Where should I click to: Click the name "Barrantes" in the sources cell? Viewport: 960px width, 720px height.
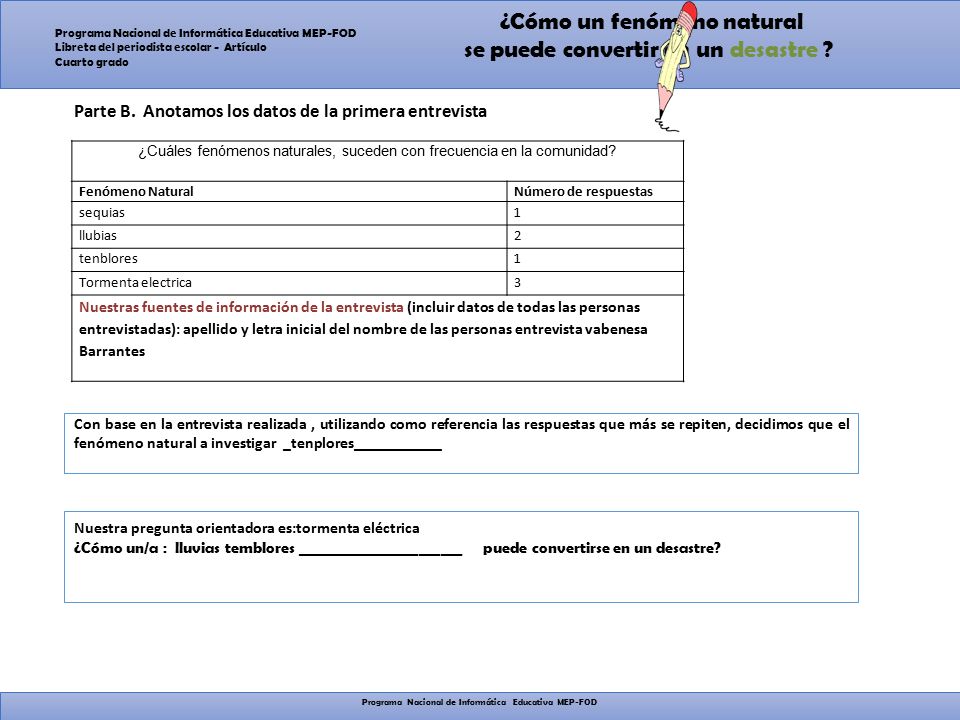[x=112, y=351]
